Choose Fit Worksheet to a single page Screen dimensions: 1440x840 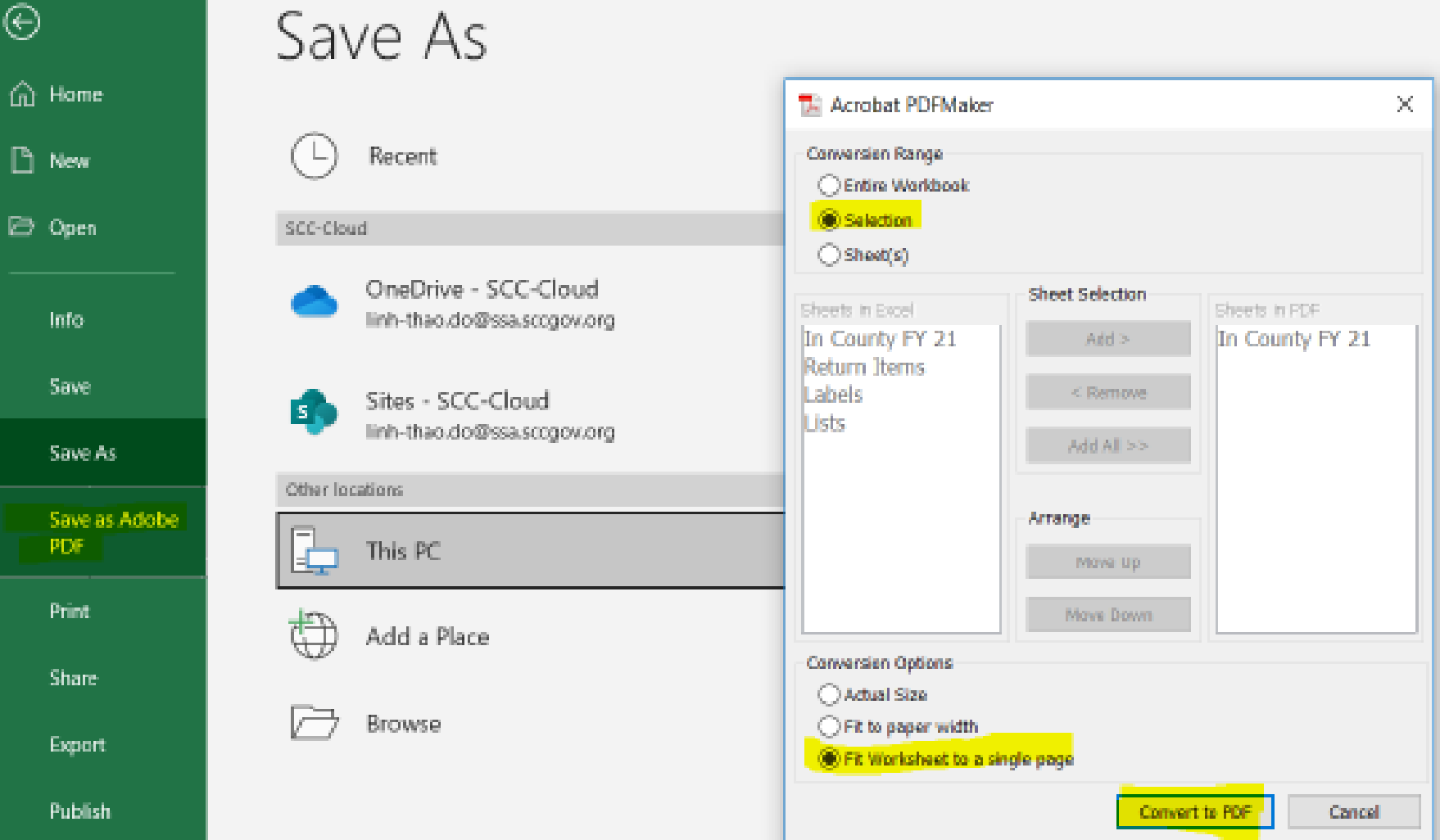tap(829, 759)
